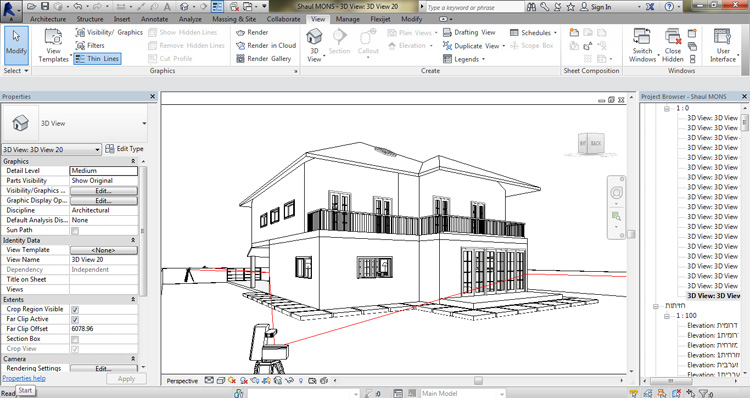Click Close Hidden windows ribbon button
Screen dimensions: 750x398
click(673, 45)
